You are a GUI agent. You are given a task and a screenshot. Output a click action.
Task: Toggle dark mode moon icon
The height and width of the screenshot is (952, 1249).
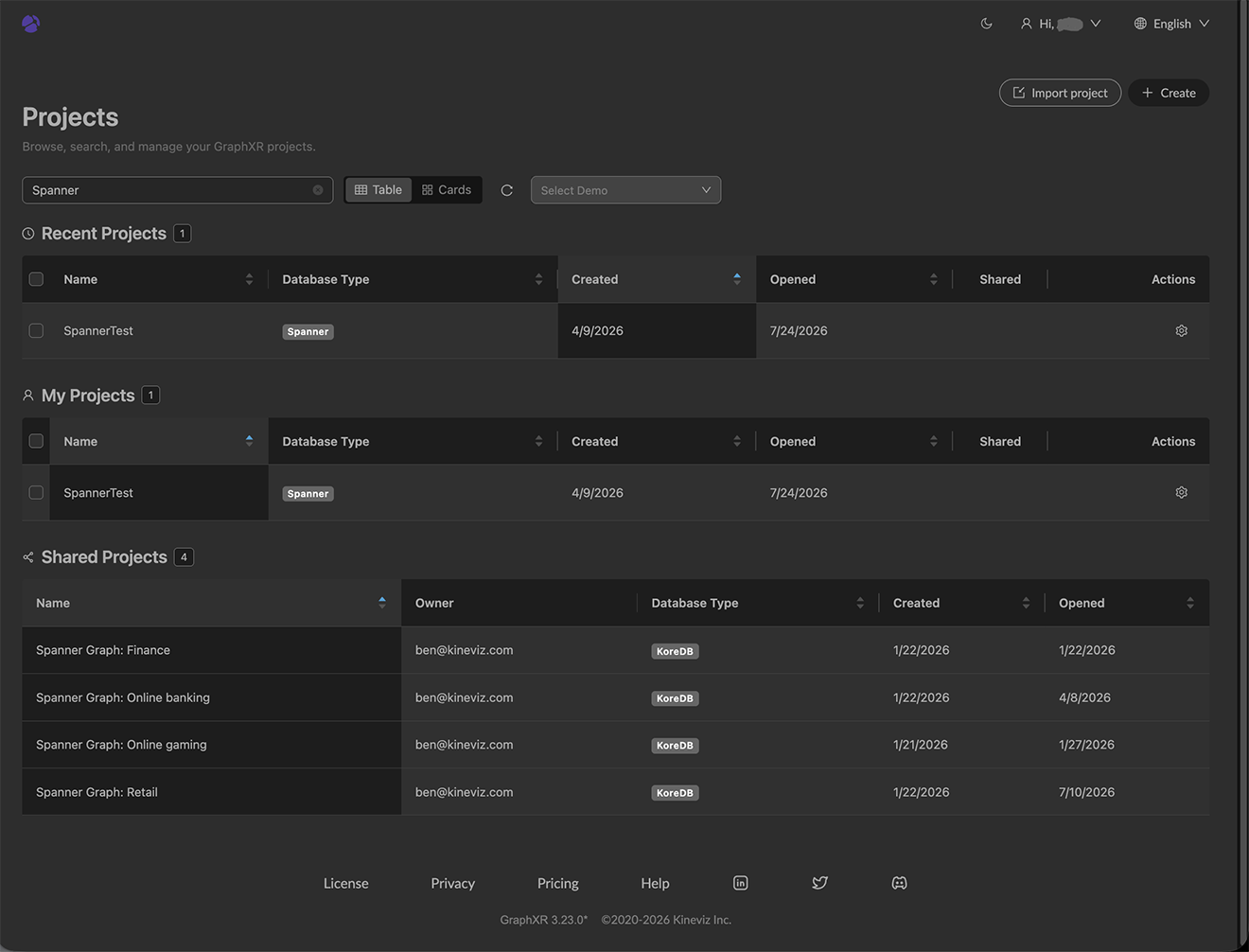click(986, 24)
